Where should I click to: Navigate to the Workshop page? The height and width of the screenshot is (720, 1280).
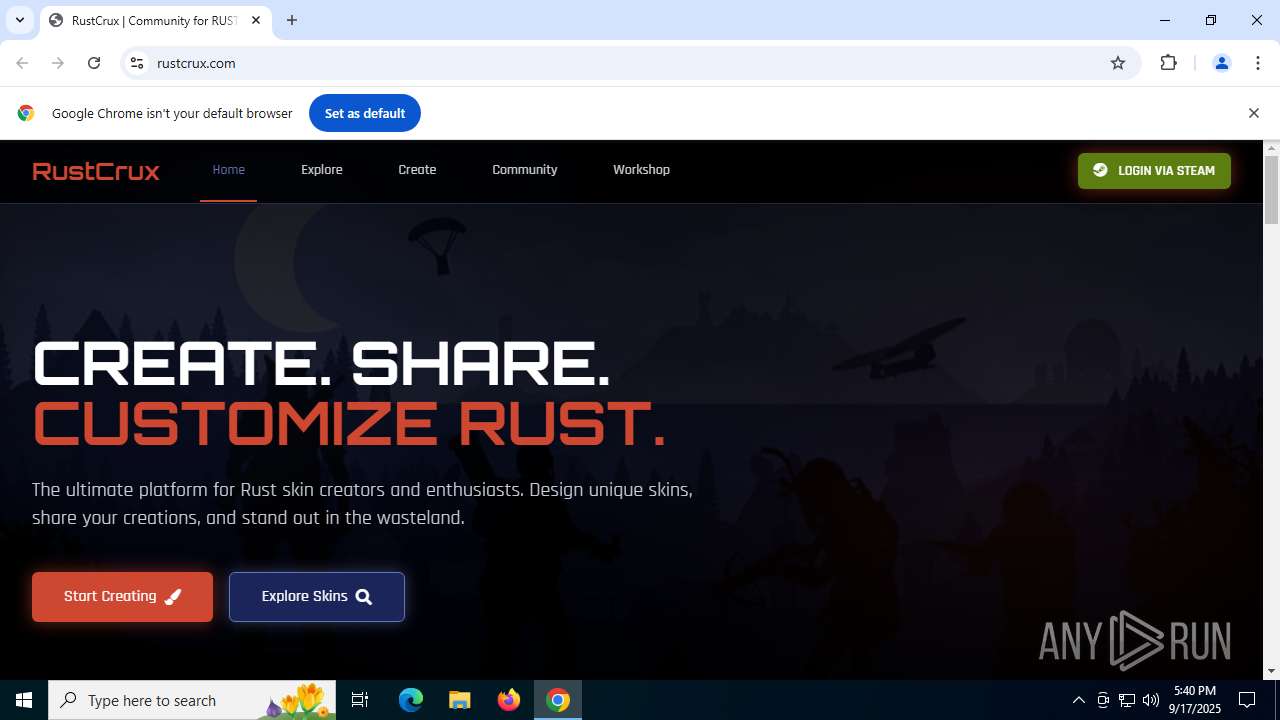click(641, 170)
